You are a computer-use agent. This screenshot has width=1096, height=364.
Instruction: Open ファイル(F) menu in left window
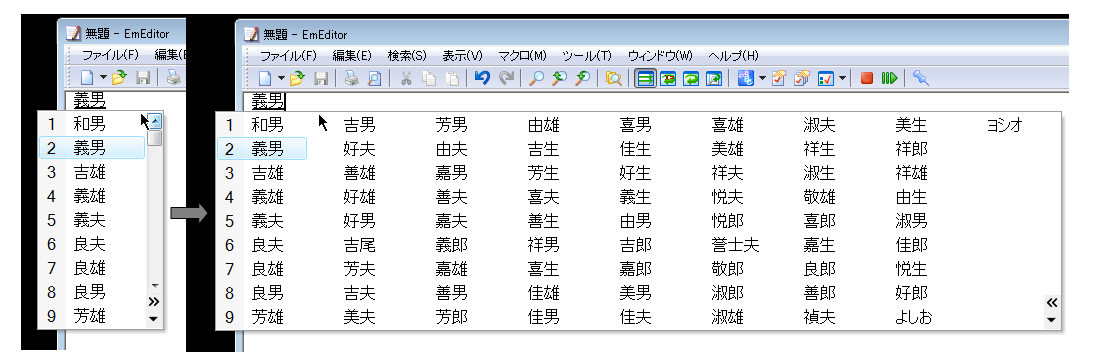[x=110, y=54]
